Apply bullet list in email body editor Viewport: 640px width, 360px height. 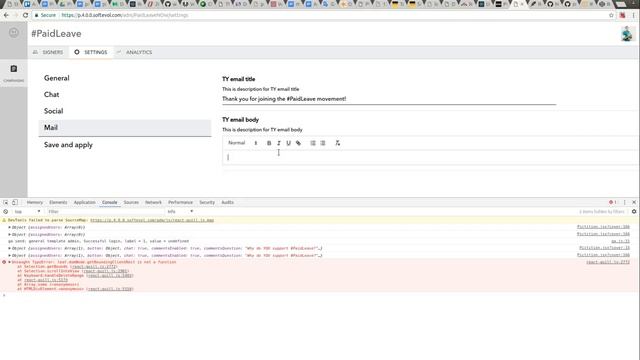pyautogui.click(x=323, y=143)
